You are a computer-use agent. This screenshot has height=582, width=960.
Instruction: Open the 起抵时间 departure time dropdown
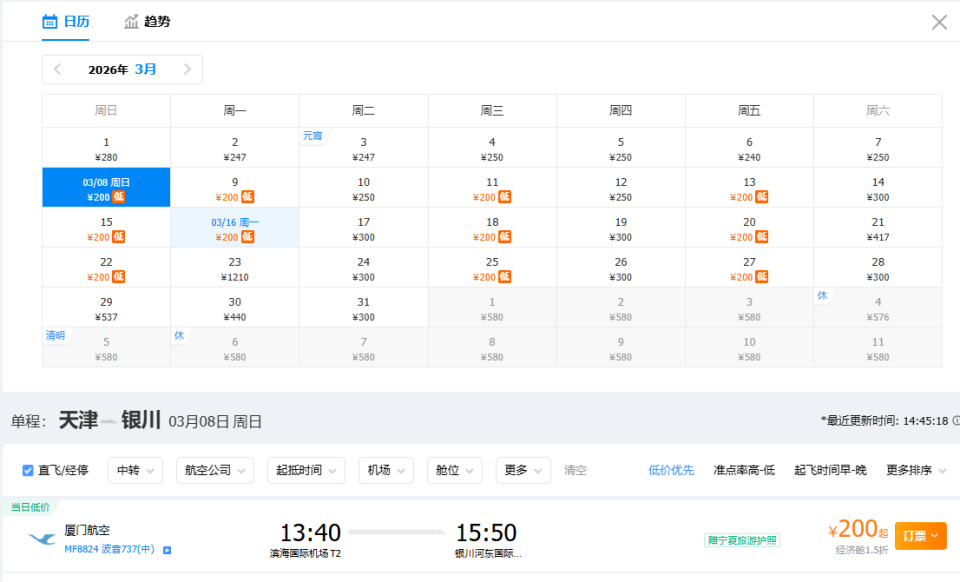pyautogui.click(x=305, y=470)
